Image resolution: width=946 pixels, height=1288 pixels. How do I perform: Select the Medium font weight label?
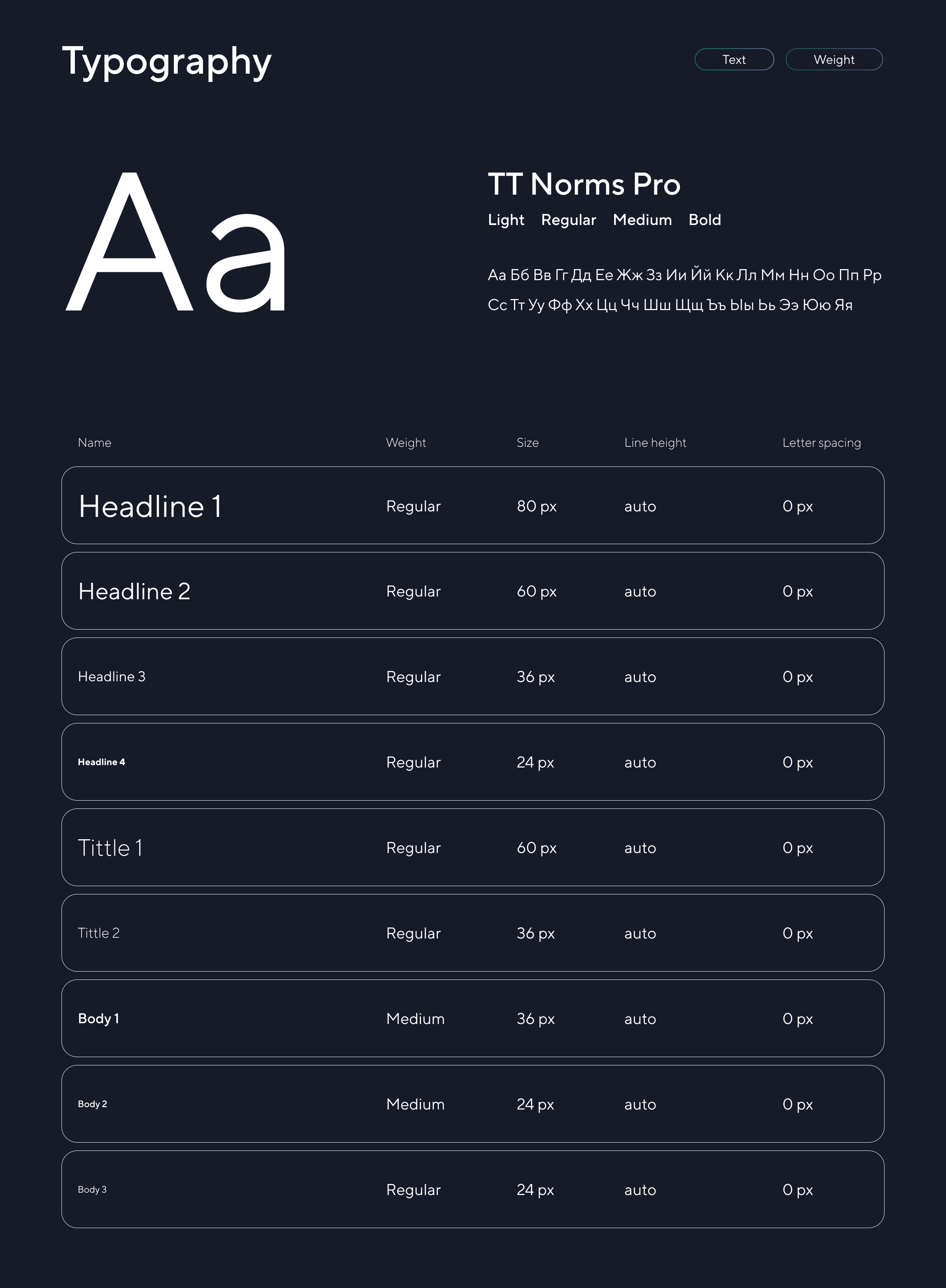642,220
